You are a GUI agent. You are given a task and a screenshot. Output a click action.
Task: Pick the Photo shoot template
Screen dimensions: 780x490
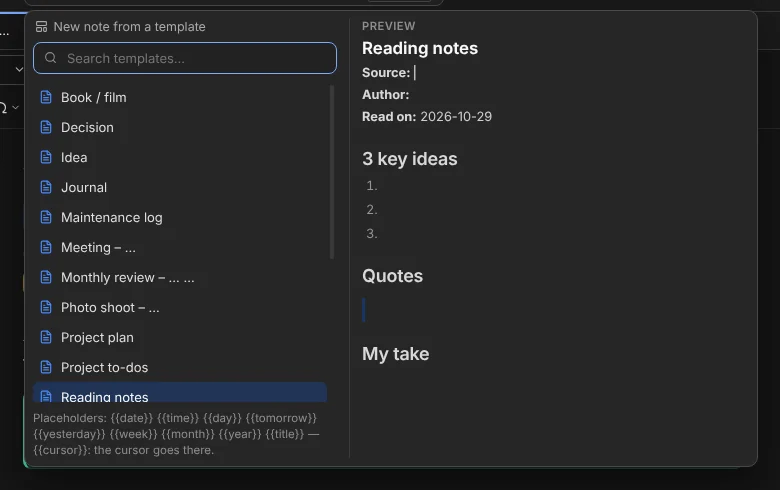coord(180,307)
